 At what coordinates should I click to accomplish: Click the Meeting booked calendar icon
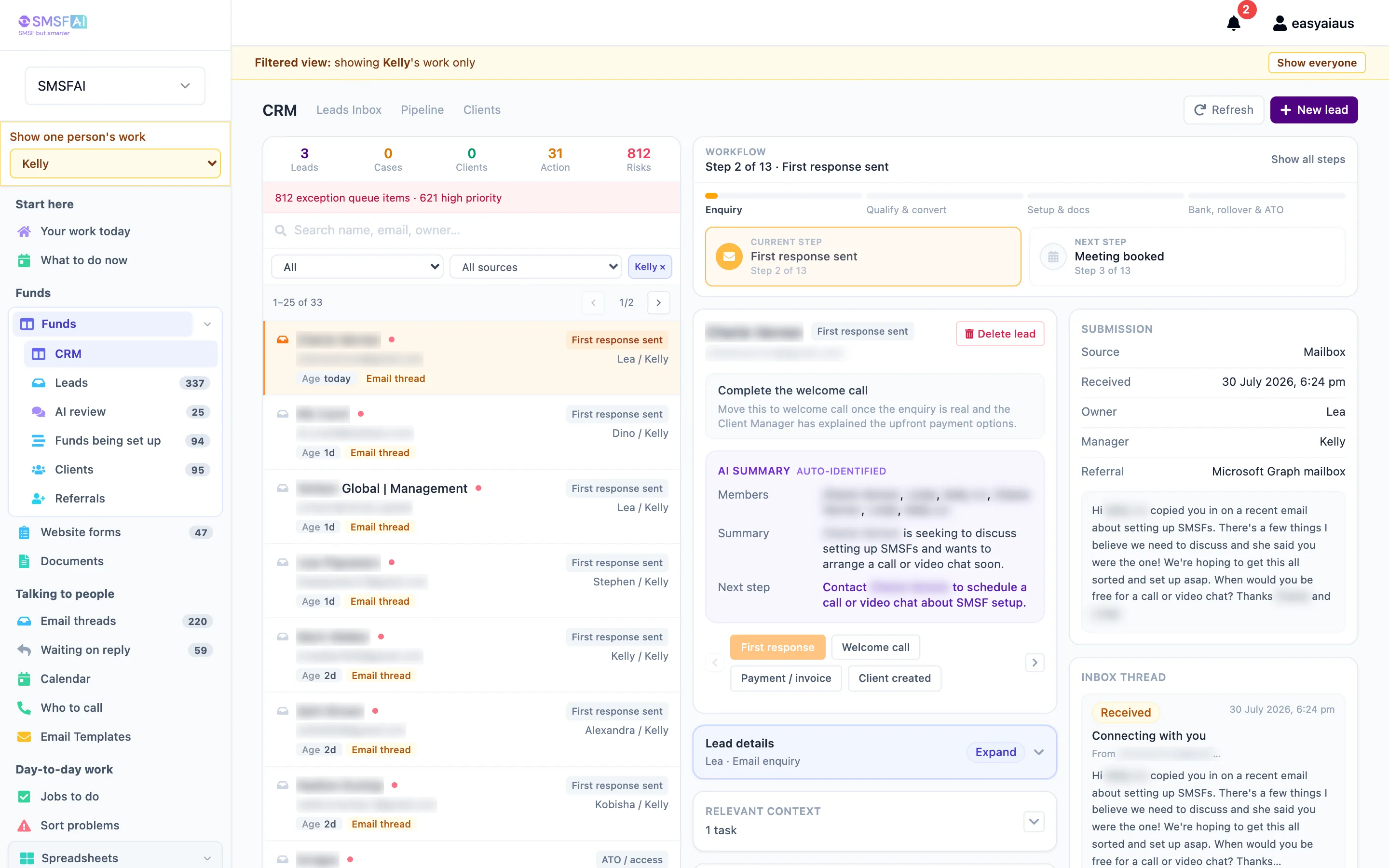[x=1053, y=257]
